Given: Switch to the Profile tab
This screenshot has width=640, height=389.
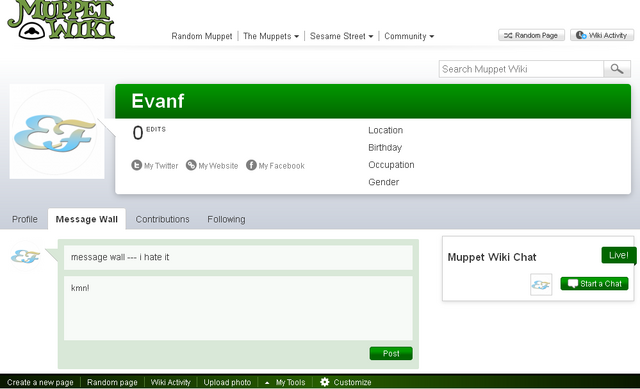Looking at the screenshot, I should click(25, 219).
